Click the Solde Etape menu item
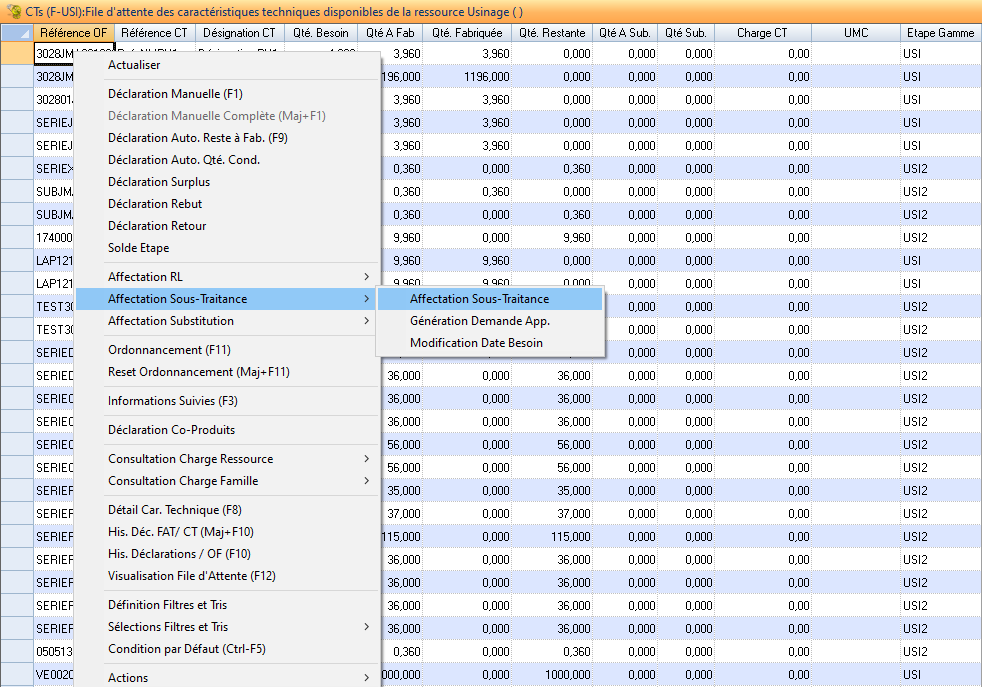This screenshot has width=982, height=687. [138, 248]
